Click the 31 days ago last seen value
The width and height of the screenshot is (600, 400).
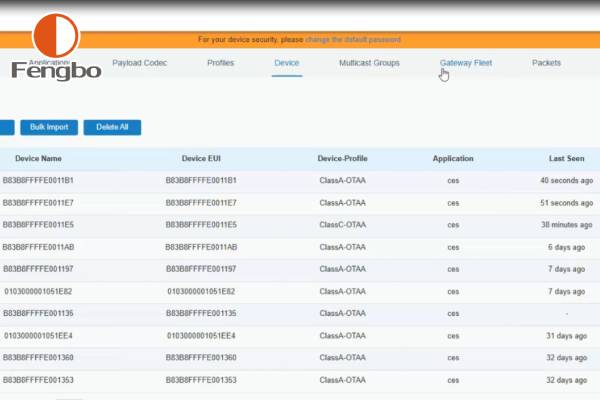566,336
